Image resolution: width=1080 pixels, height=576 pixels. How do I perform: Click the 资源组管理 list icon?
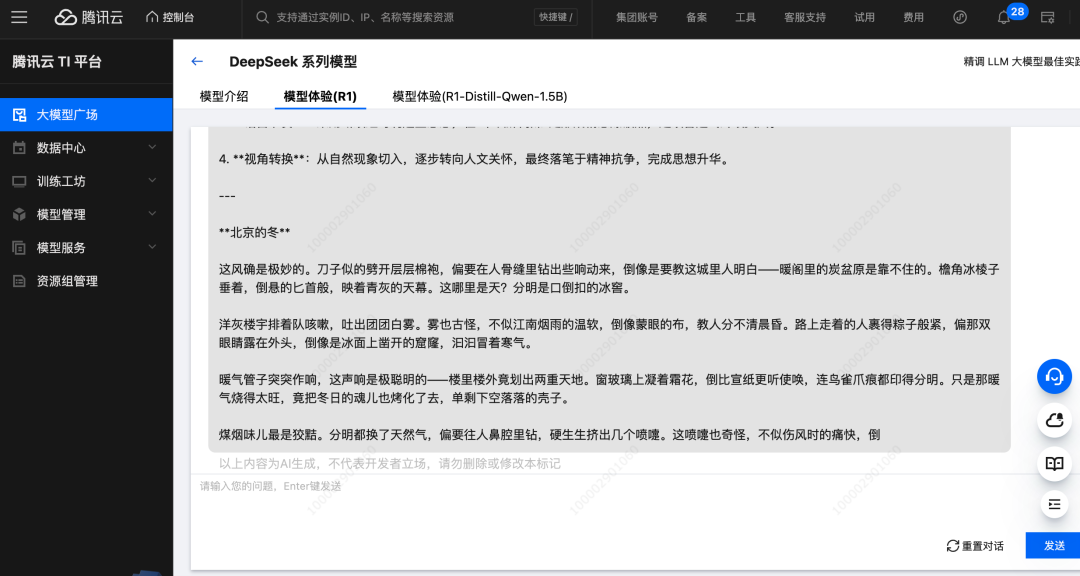coord(19,280)
